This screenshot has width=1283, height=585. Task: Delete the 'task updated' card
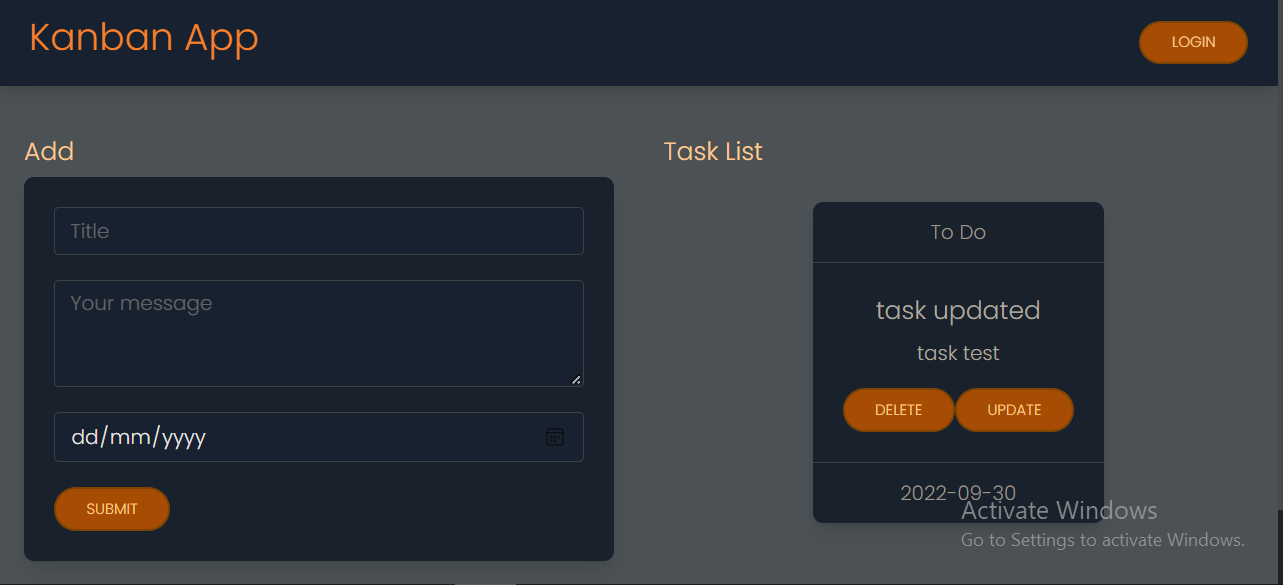[x=898, y=410]
